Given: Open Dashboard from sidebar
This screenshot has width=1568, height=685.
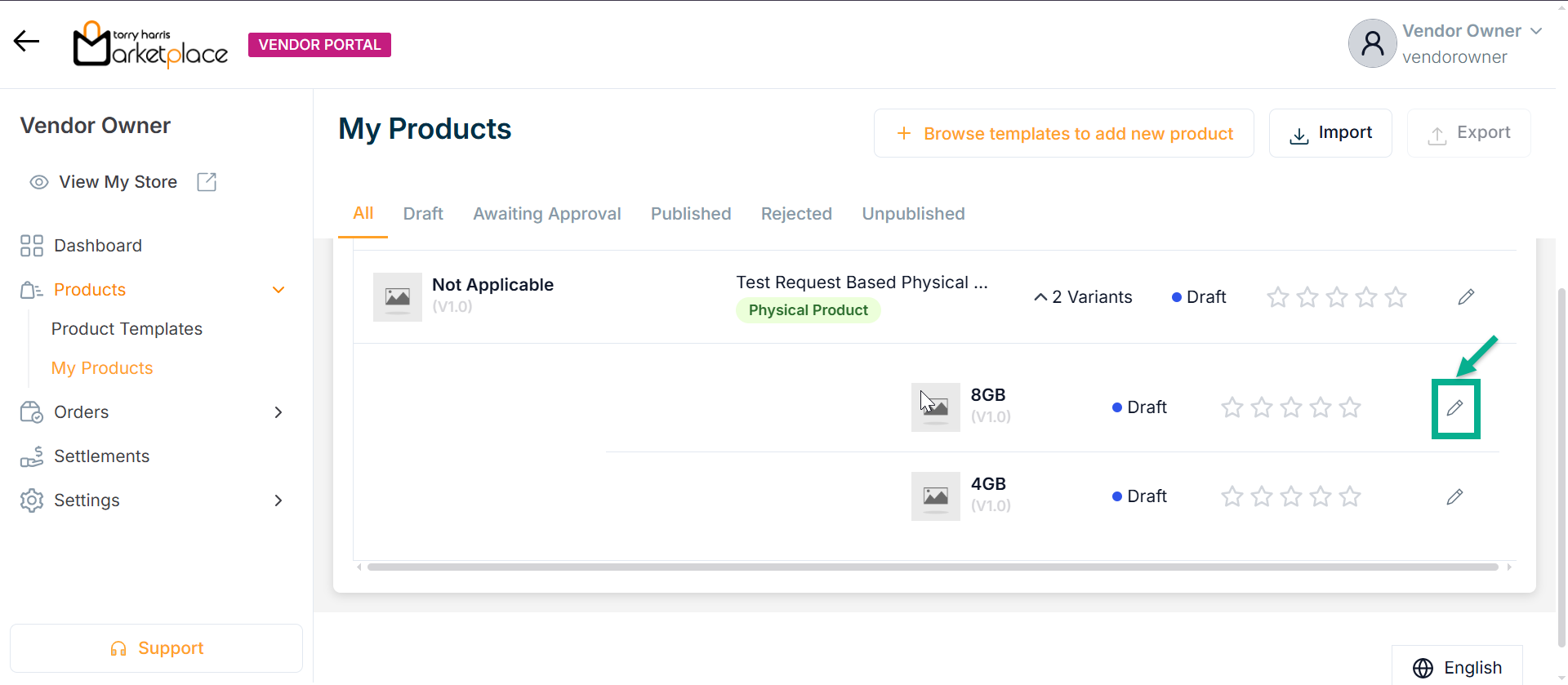Looking at the screenshot, I should click(x=97, y=246).
